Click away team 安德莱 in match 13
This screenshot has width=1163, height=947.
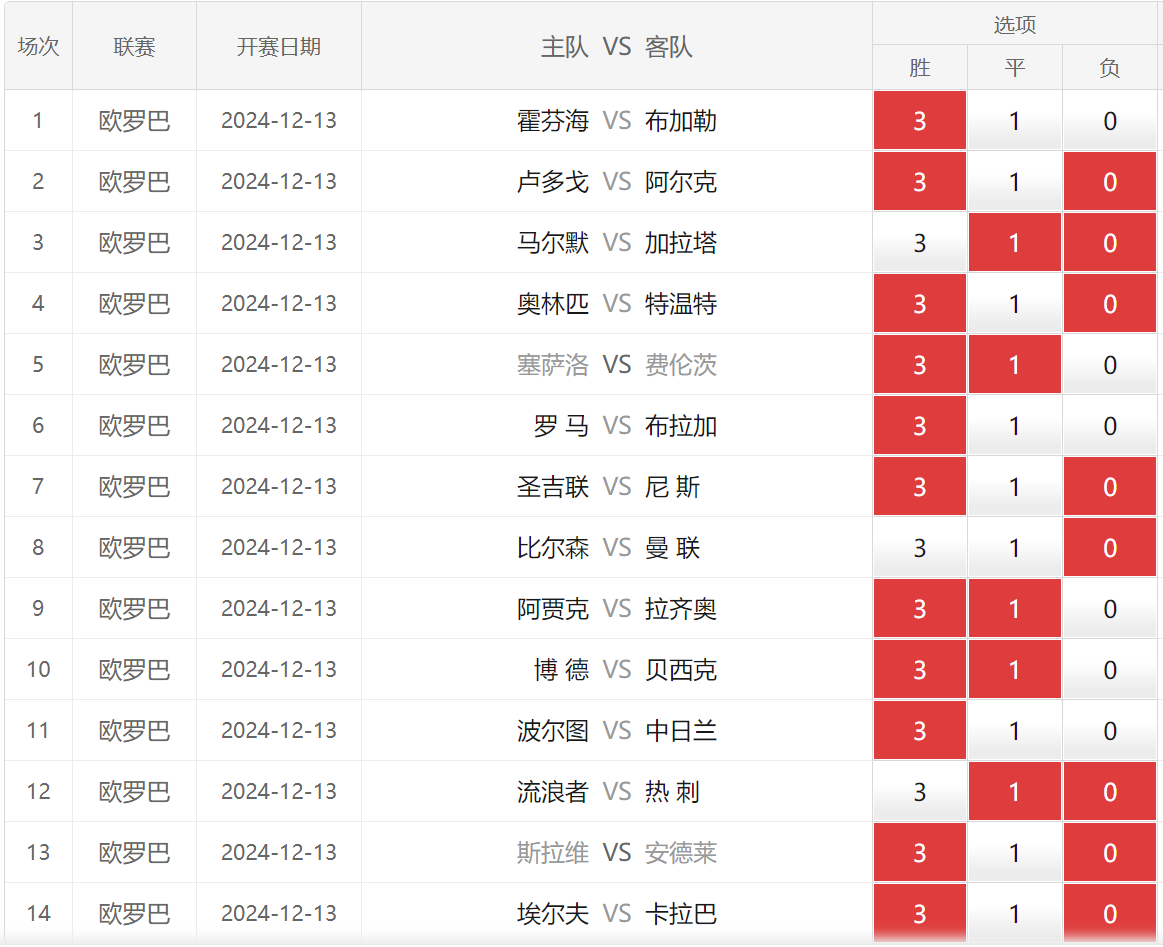(680, 853)
